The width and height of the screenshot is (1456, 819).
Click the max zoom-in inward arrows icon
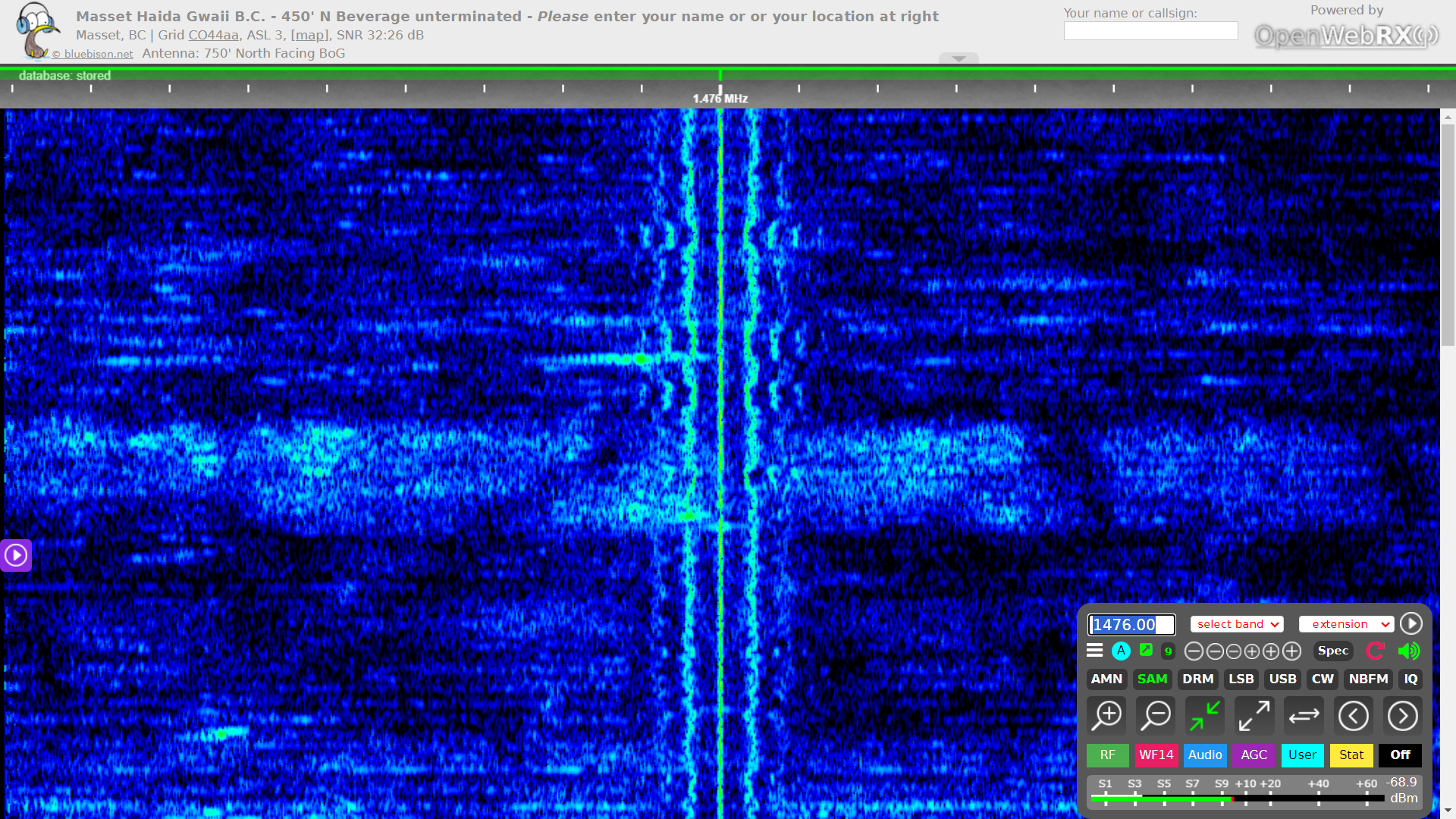tap(1205, 715)
